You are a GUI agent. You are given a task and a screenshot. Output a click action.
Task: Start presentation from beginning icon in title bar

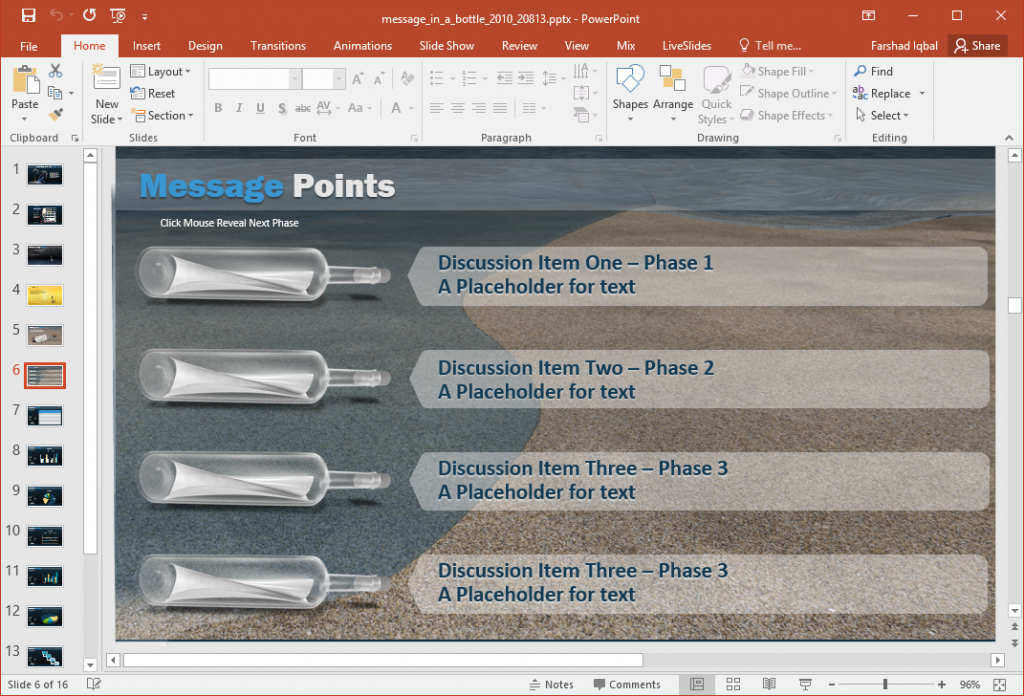click(x=118, y=16)
